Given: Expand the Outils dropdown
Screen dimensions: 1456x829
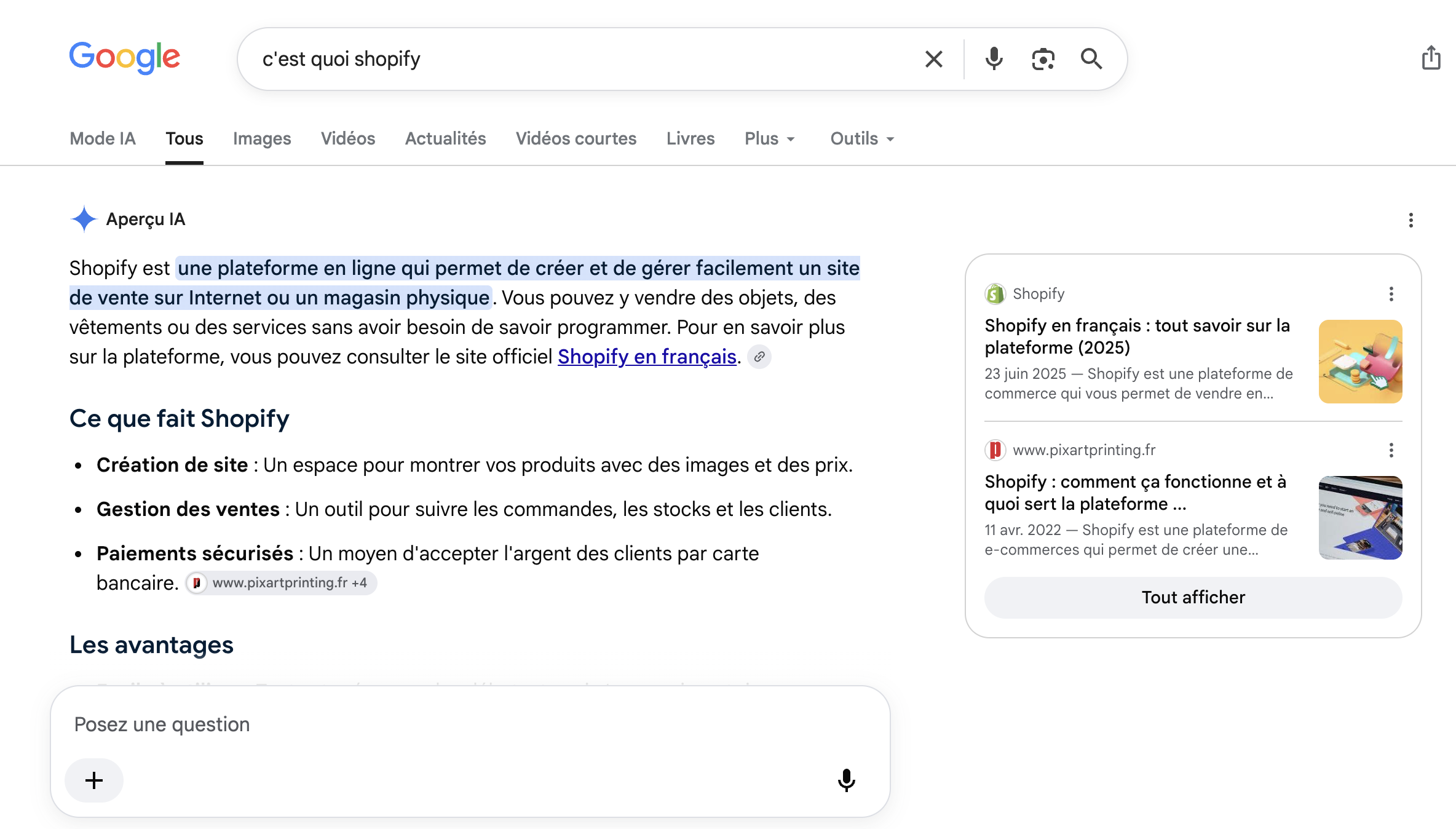Looking at the screenshot, I should coord(862,139).
